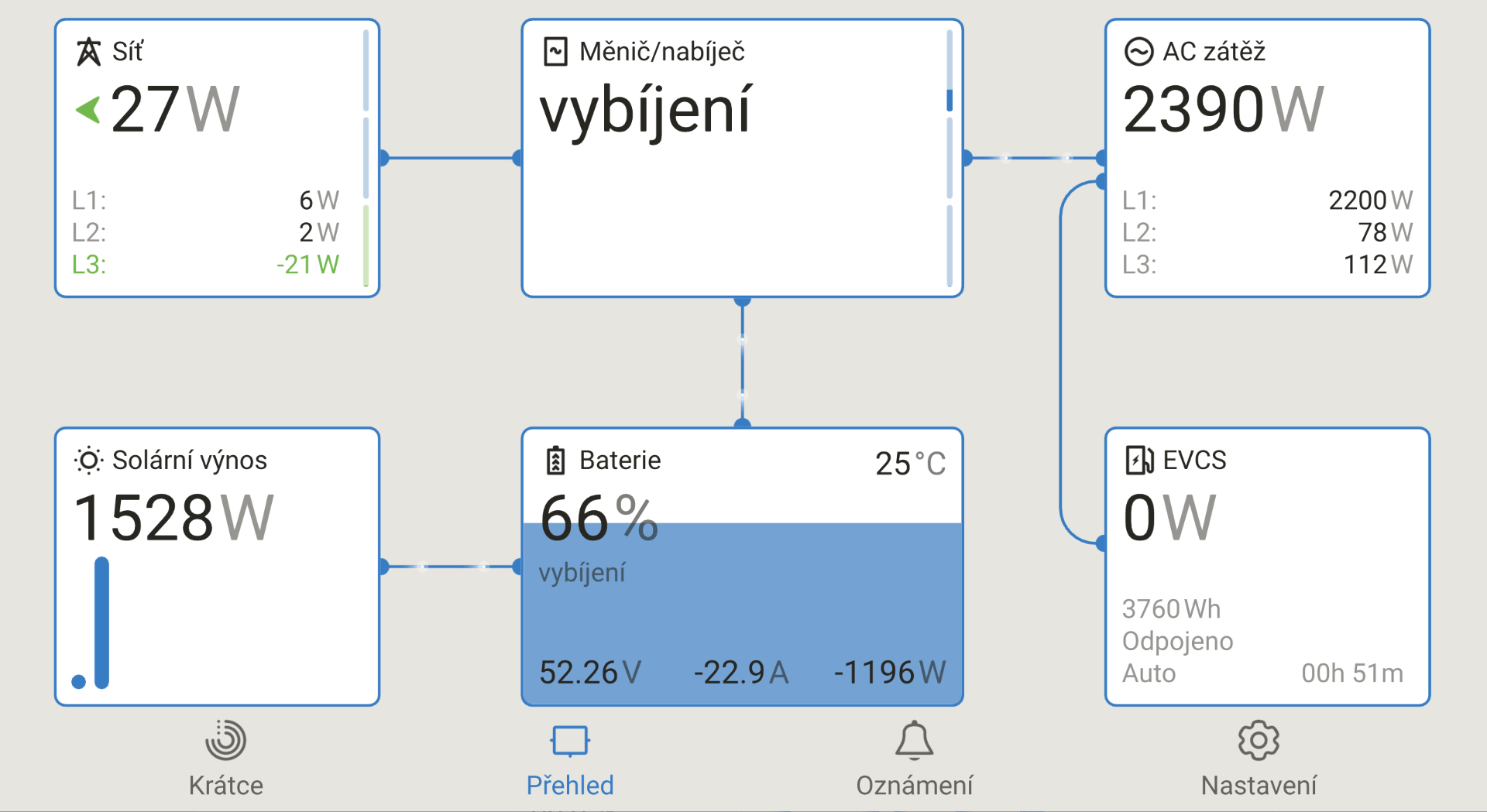This screenshot has width=1487, height=812.
Task: Switch to the Přehled tab label
Action: tap(570, 786)
